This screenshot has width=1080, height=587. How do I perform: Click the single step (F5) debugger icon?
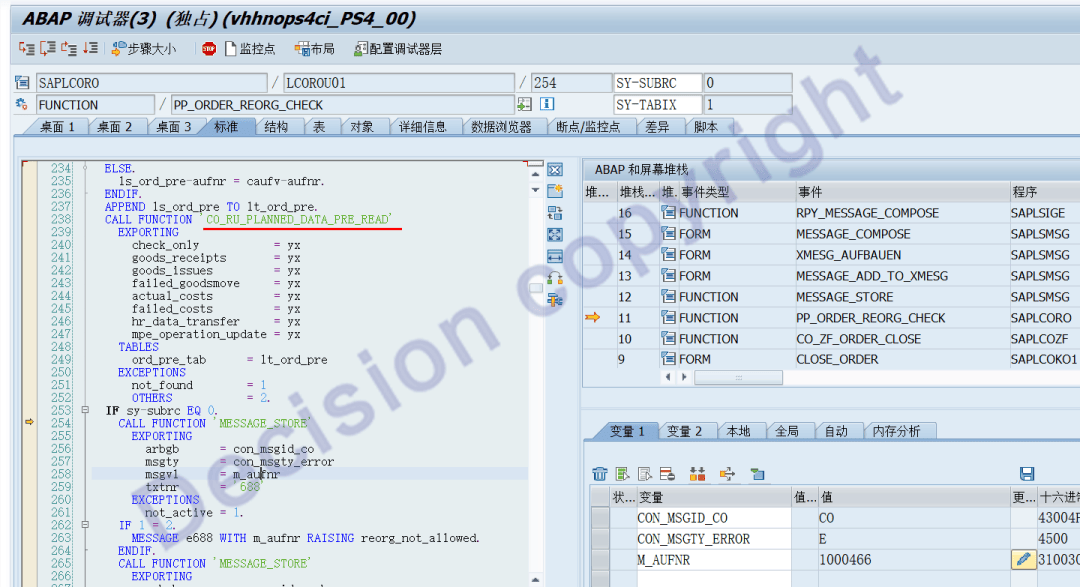pos(26,48)
